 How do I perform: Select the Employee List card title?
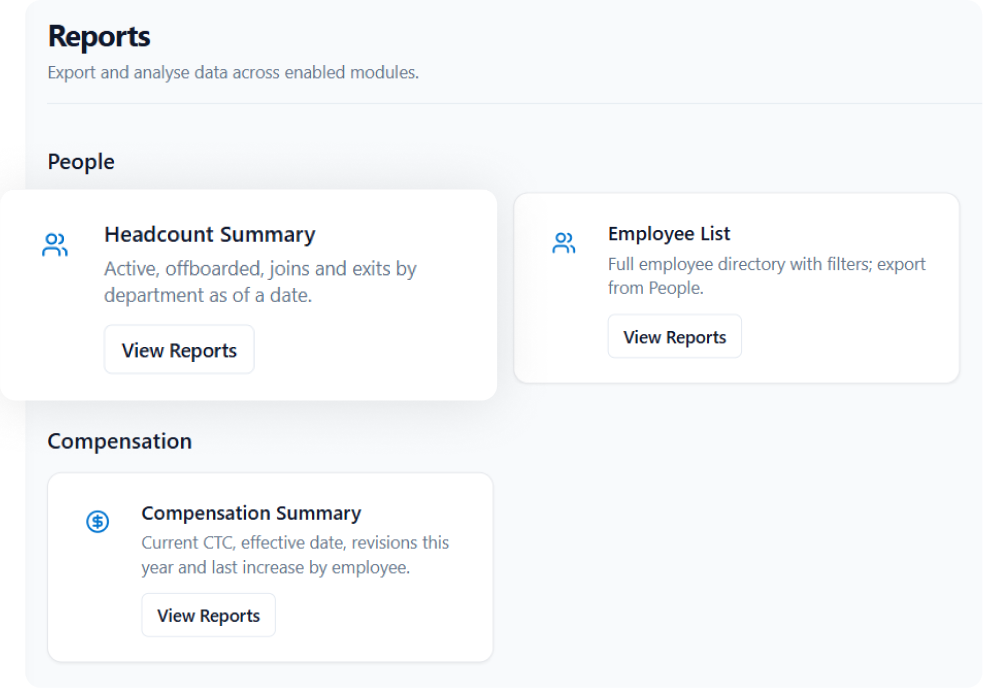coord(669,233)
